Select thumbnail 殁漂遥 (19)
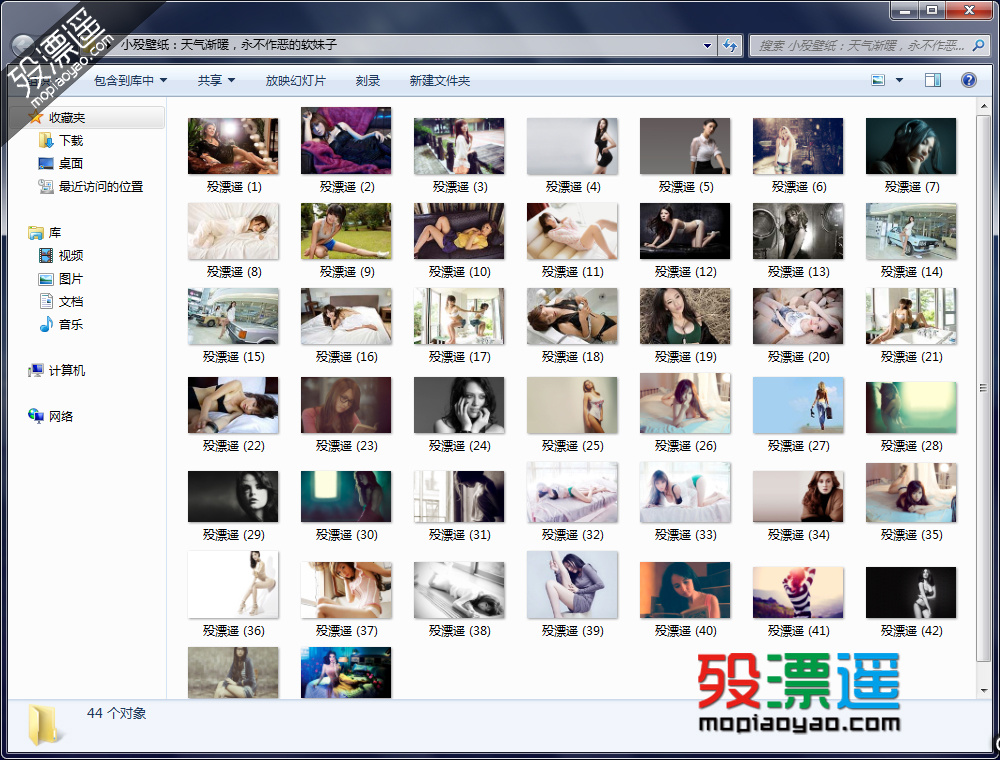Image resolution: width=1000 pixels, height=760 pixels. pyautogui.click(x=685, y=316)
